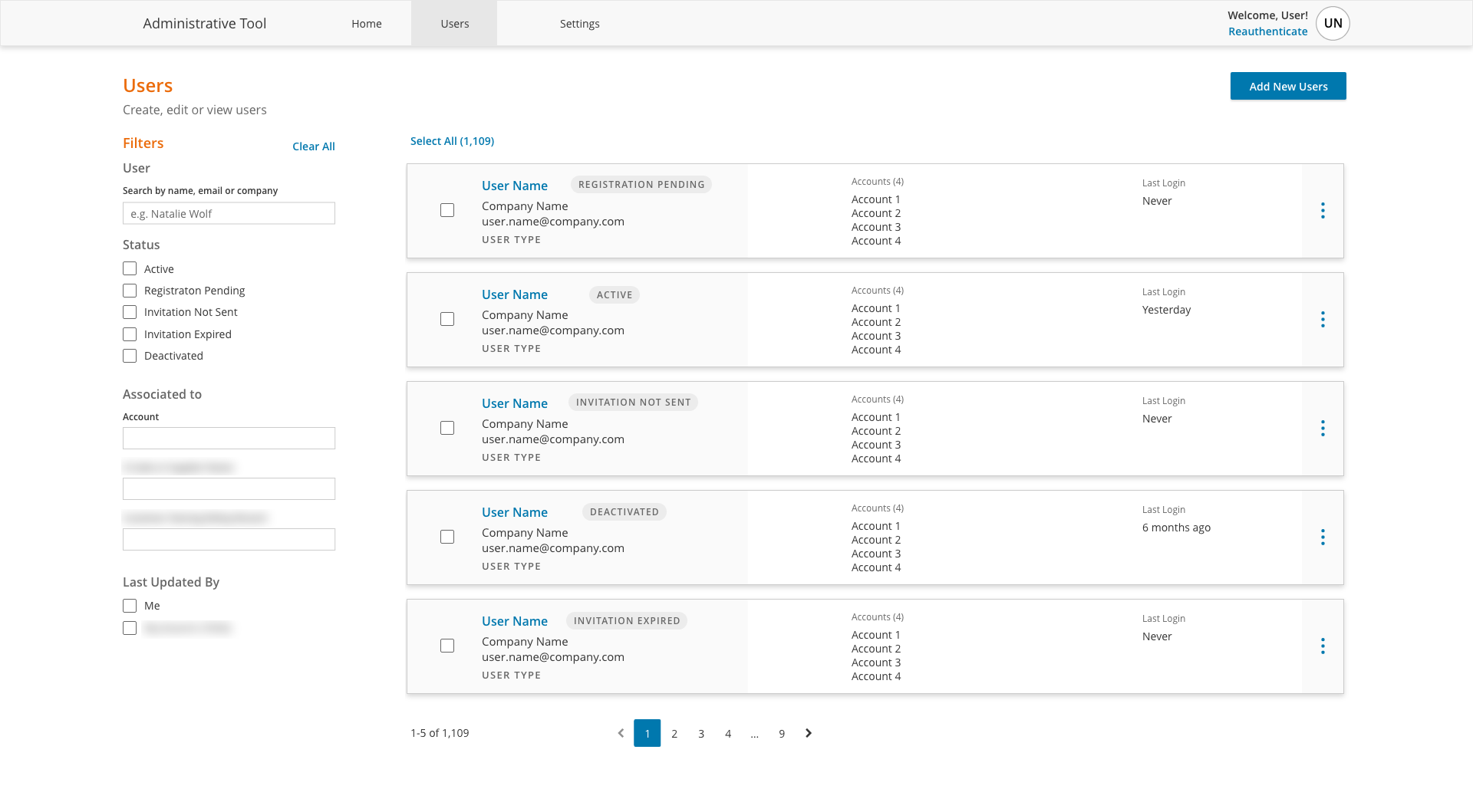1473x812 pixels.
Task: Click the Administrative Tool title
Action: [x=205, y=24]
